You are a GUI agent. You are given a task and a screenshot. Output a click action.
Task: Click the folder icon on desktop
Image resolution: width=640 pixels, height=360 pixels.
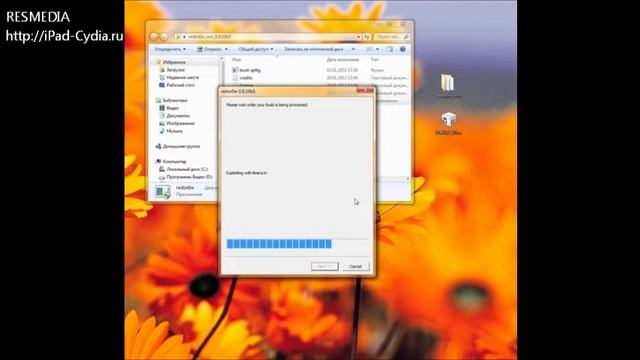click(x=448, y=83)
